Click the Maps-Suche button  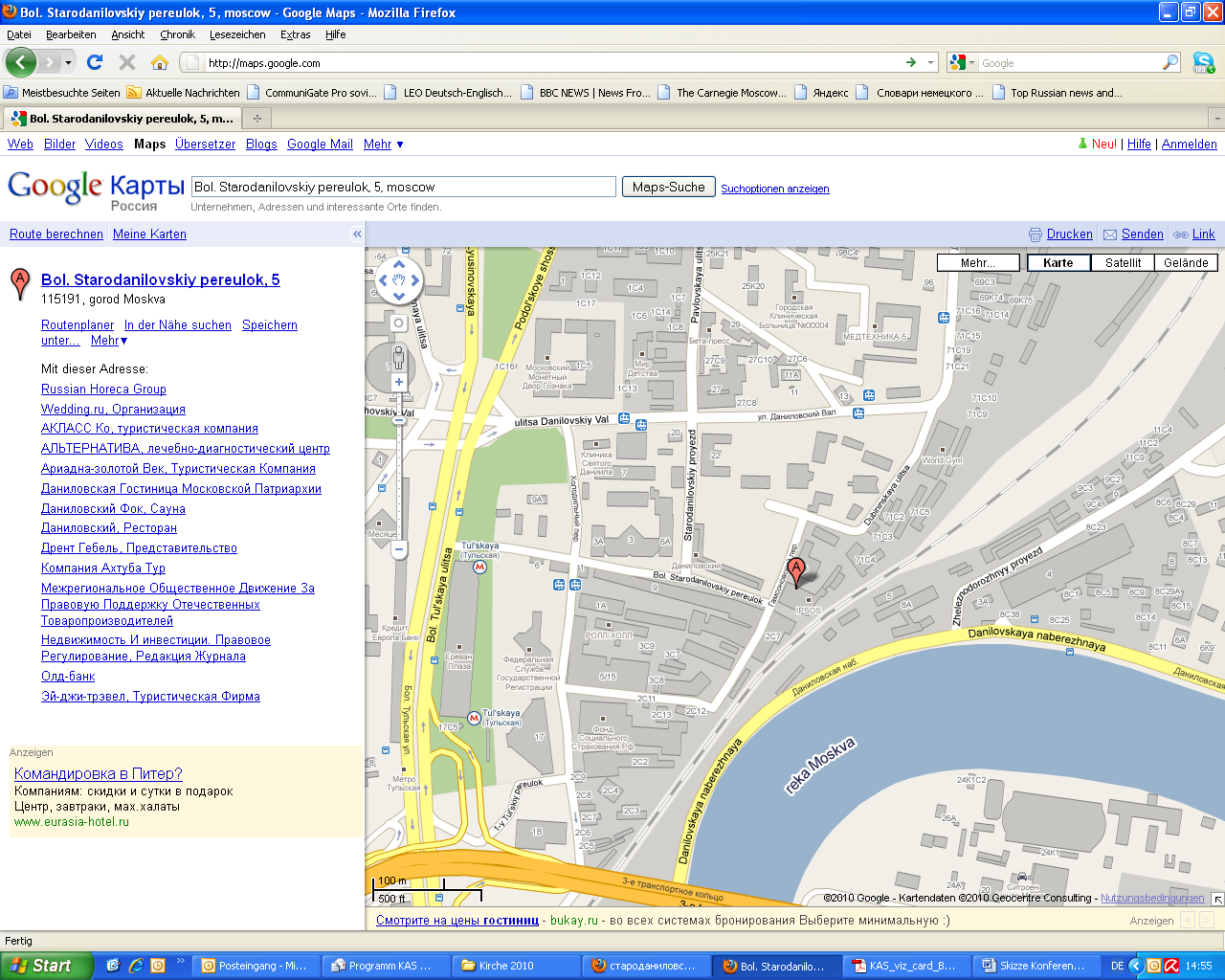coord(668,188)
